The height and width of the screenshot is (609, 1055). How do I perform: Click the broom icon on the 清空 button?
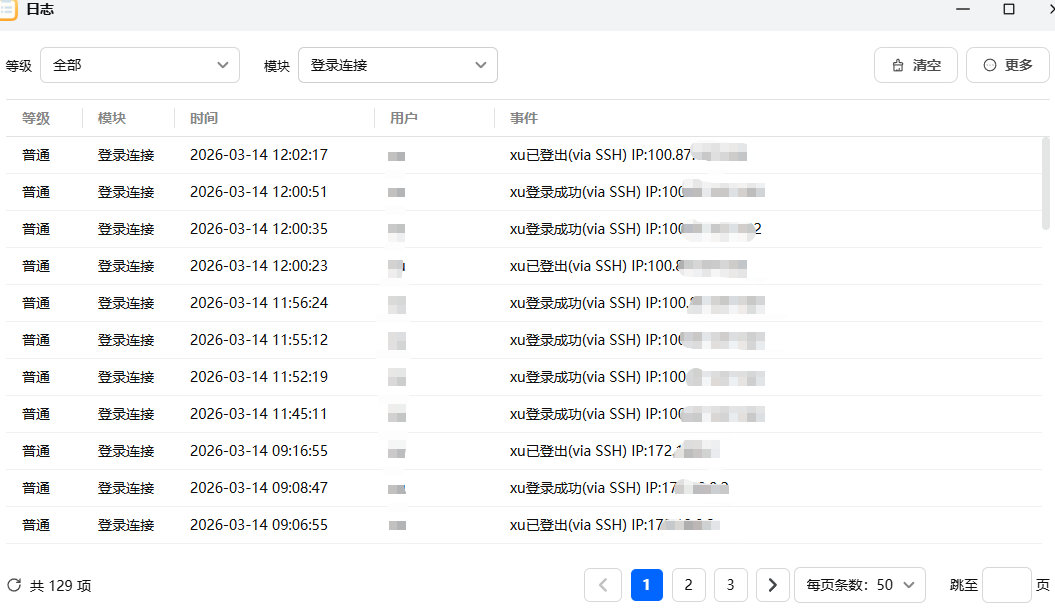(x=898, y=64)
